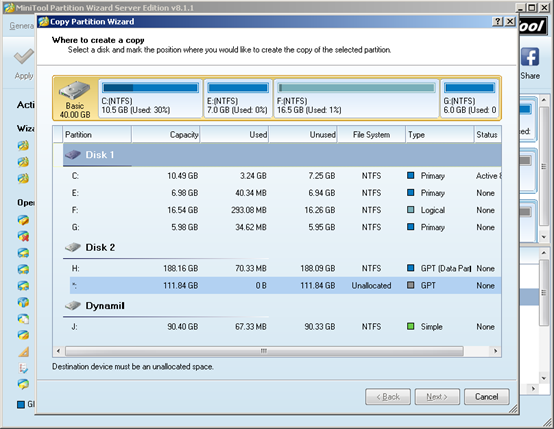This screenshot has width=554, height=429.
Task: Click the blue Primary color square for C:
Action: (x=411, y=175)
